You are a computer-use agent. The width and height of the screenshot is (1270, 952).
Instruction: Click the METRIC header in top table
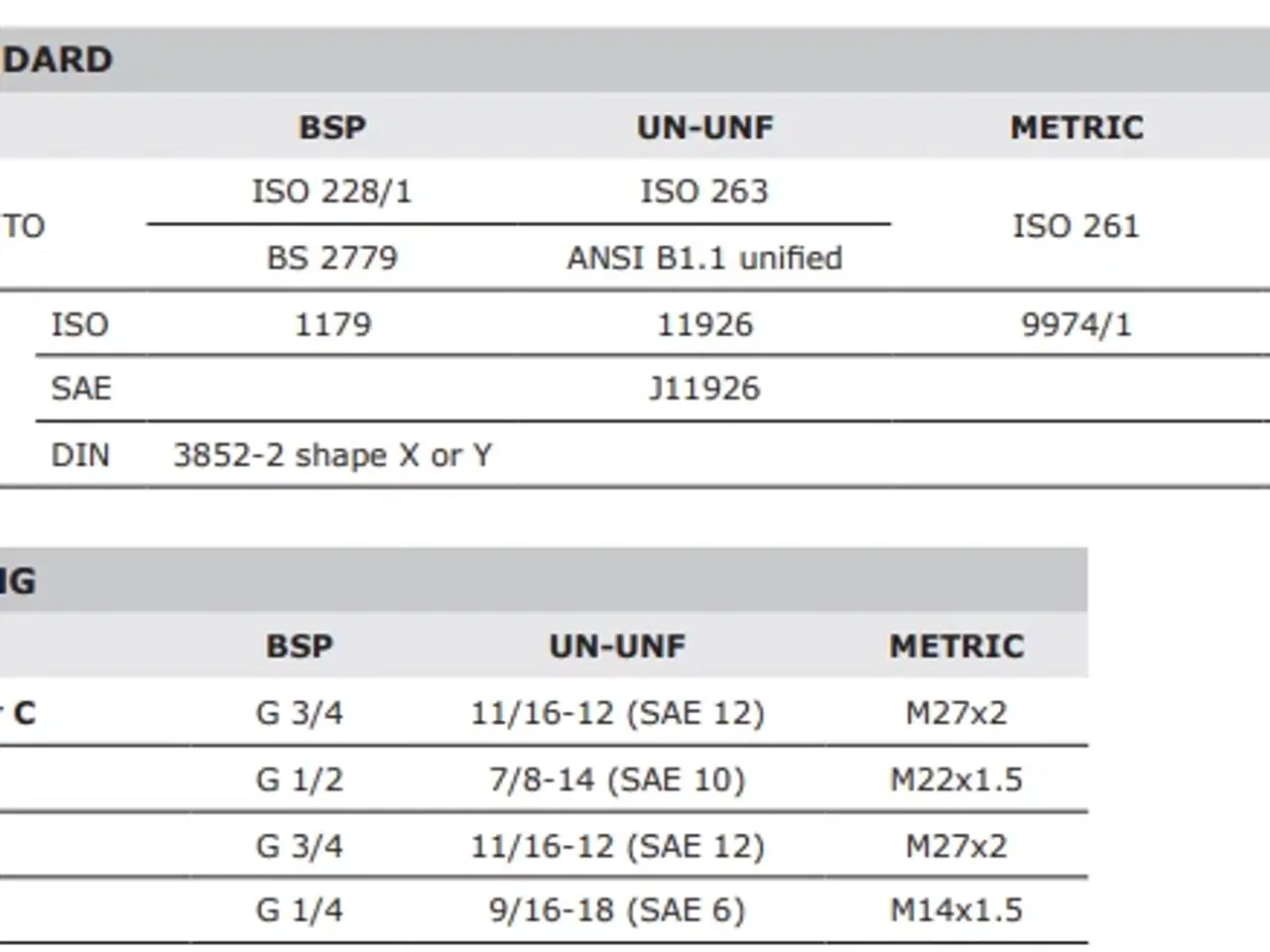(1077, 127)
